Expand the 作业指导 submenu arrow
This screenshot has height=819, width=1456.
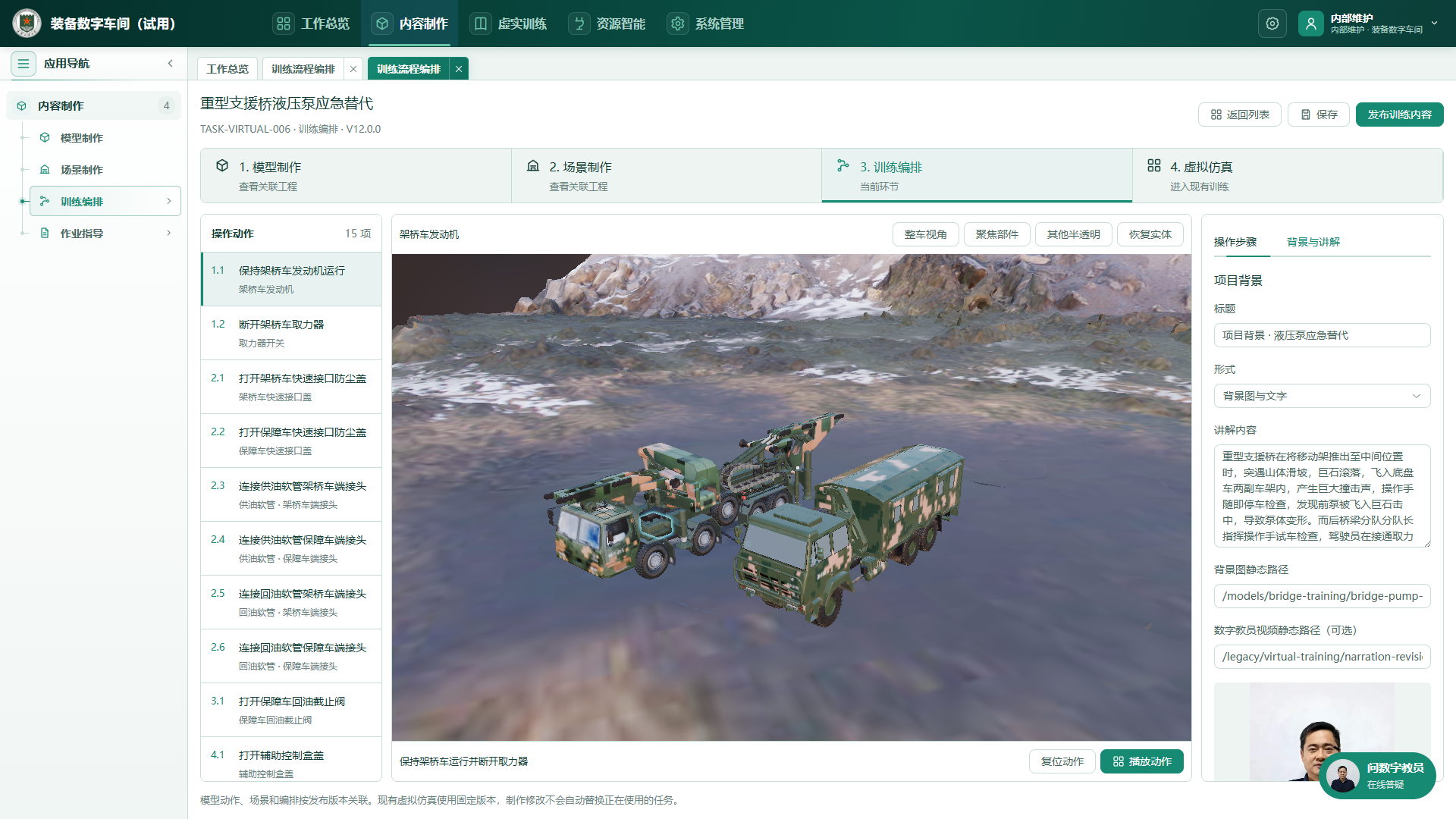(168, 234)
